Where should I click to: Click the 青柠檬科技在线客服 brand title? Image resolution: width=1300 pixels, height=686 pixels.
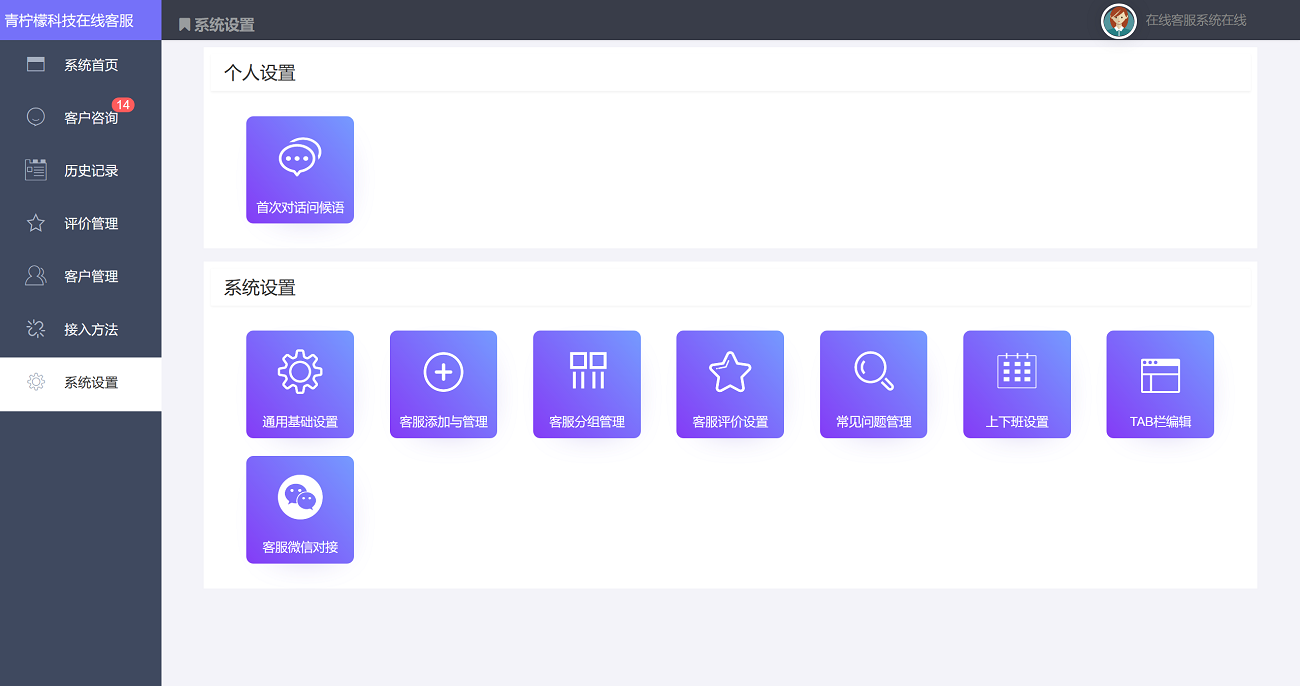coord(70,20)
